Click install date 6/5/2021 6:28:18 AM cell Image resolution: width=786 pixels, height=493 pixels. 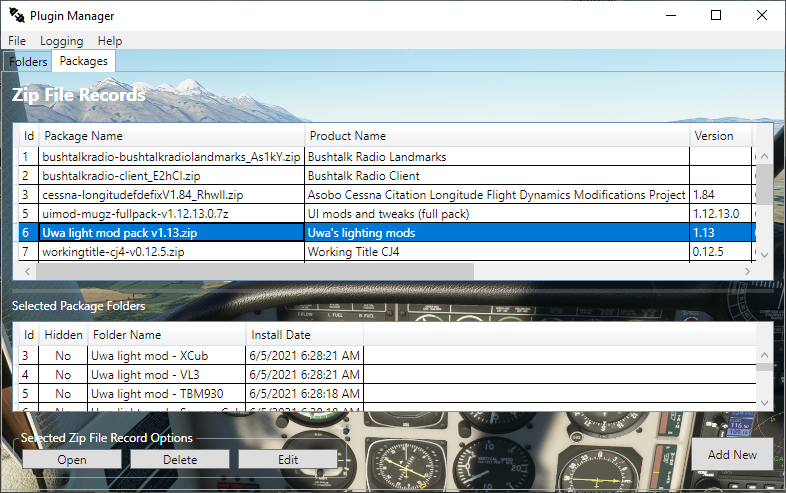point(304,394)
